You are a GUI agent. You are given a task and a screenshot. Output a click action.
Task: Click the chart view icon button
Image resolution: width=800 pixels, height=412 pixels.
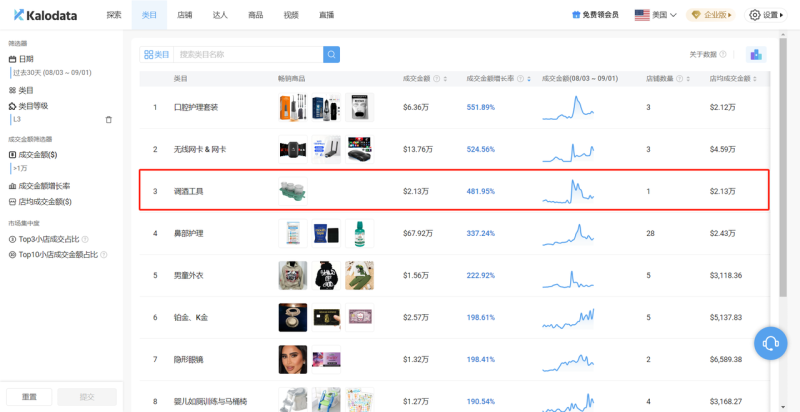coord(756,55)
